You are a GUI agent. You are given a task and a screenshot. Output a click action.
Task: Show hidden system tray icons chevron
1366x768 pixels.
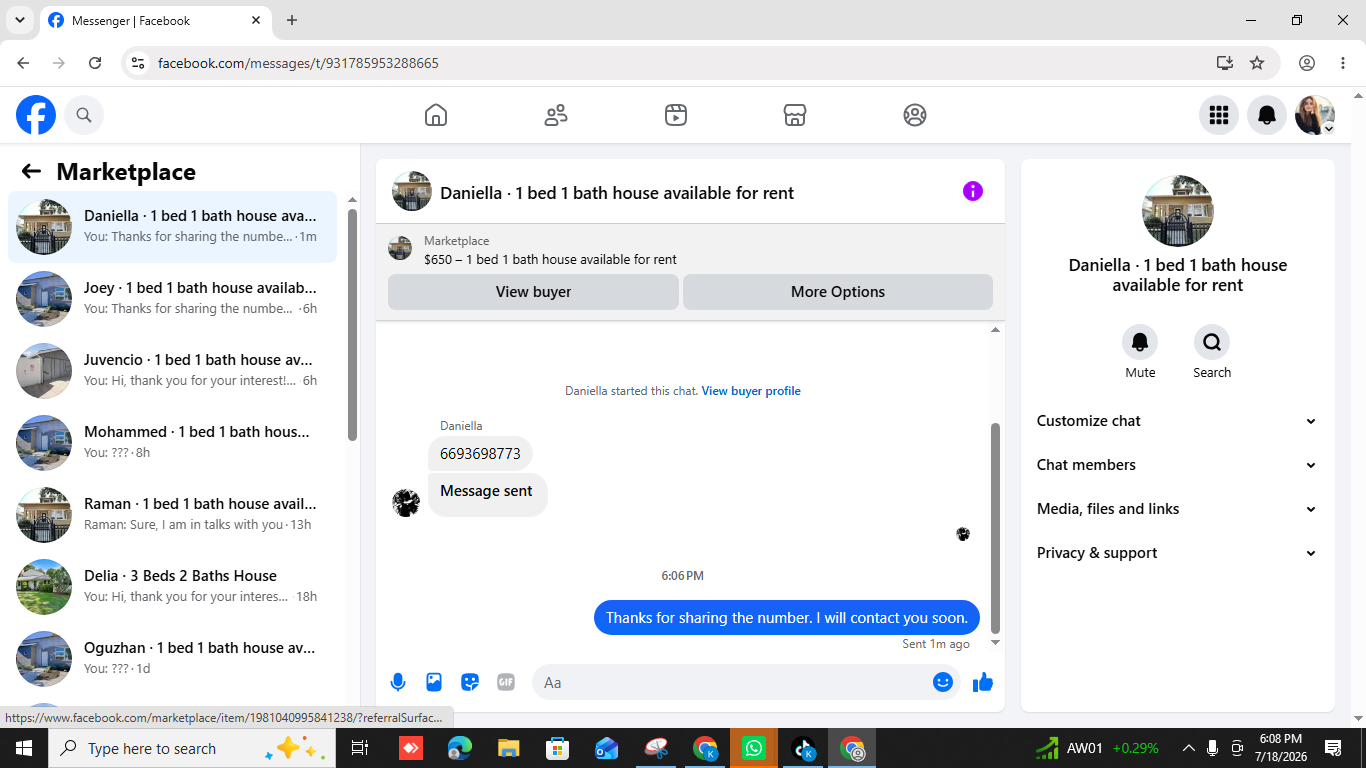coord(1189,748)
